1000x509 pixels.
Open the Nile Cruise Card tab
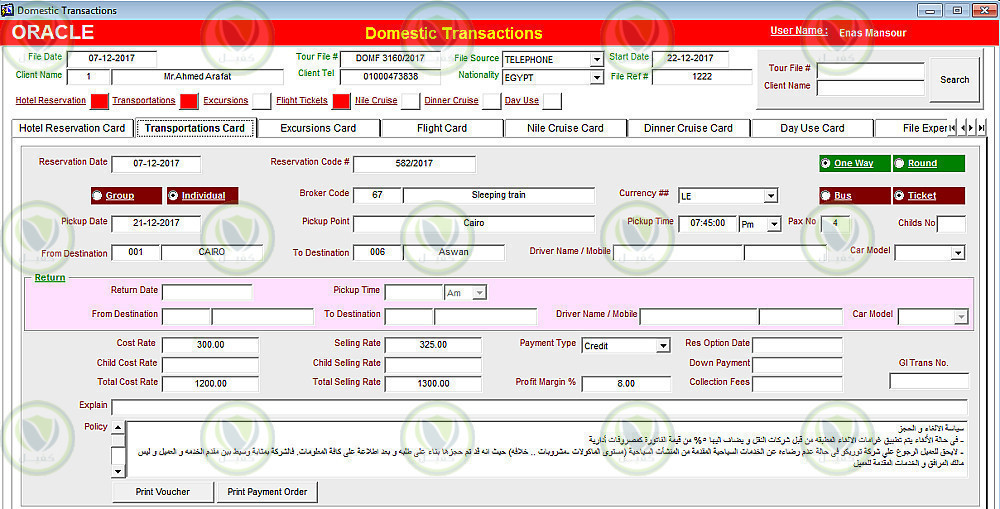click(x=565, y=128)
